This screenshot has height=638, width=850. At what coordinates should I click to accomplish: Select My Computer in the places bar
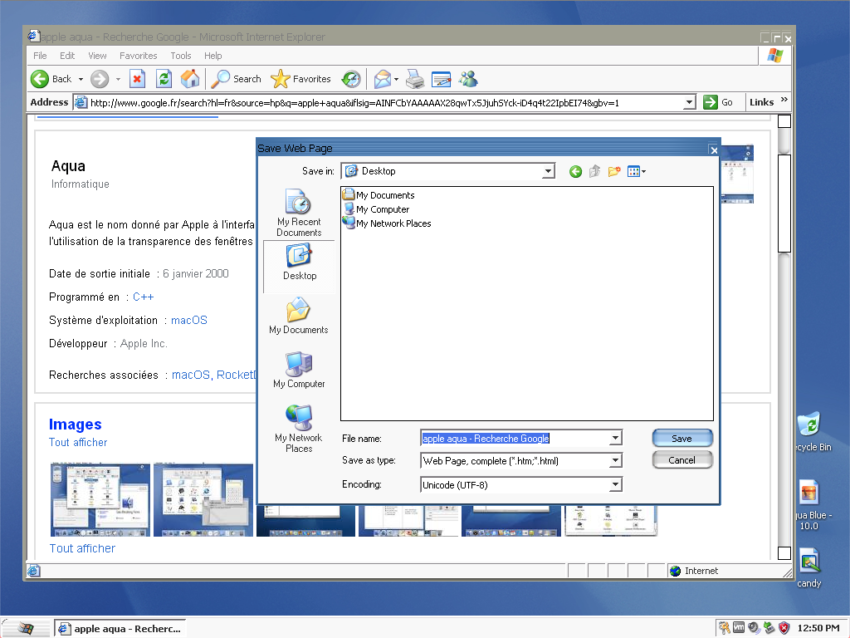(x=299, y=370)
